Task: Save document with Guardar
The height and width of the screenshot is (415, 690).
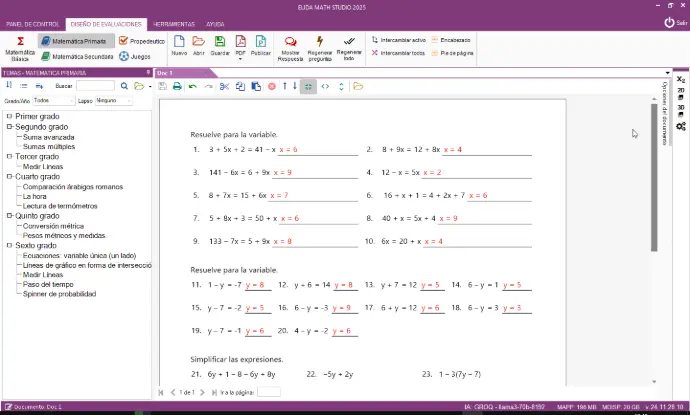Action: click(x=220, y=46)
